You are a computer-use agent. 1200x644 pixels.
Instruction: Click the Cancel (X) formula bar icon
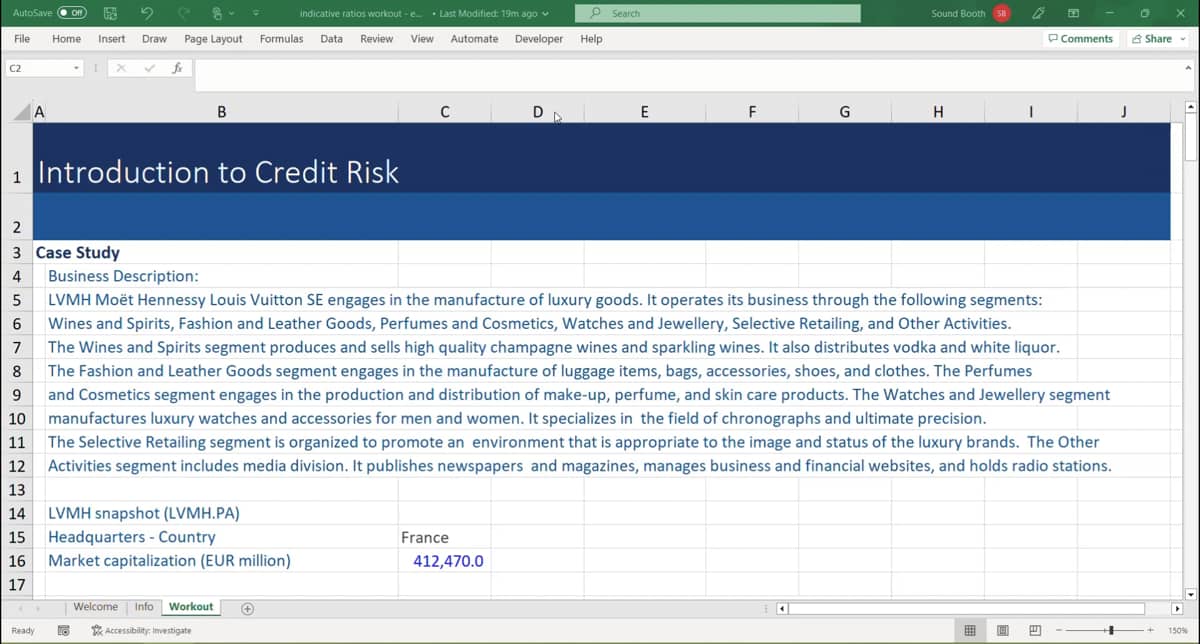[x=121, y=68]
